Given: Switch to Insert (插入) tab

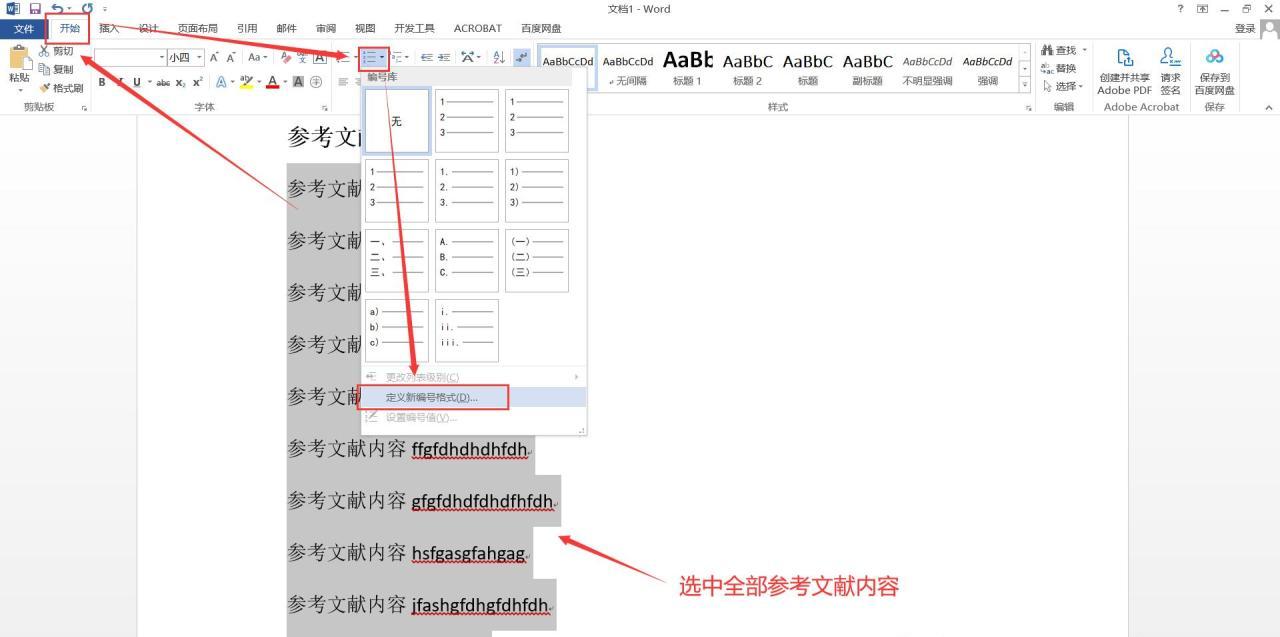Looking at the screenshot, I should (109, 28).
